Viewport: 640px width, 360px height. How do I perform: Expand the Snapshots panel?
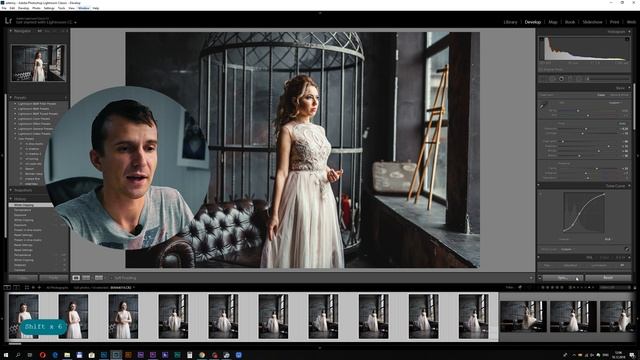point(11,190)
